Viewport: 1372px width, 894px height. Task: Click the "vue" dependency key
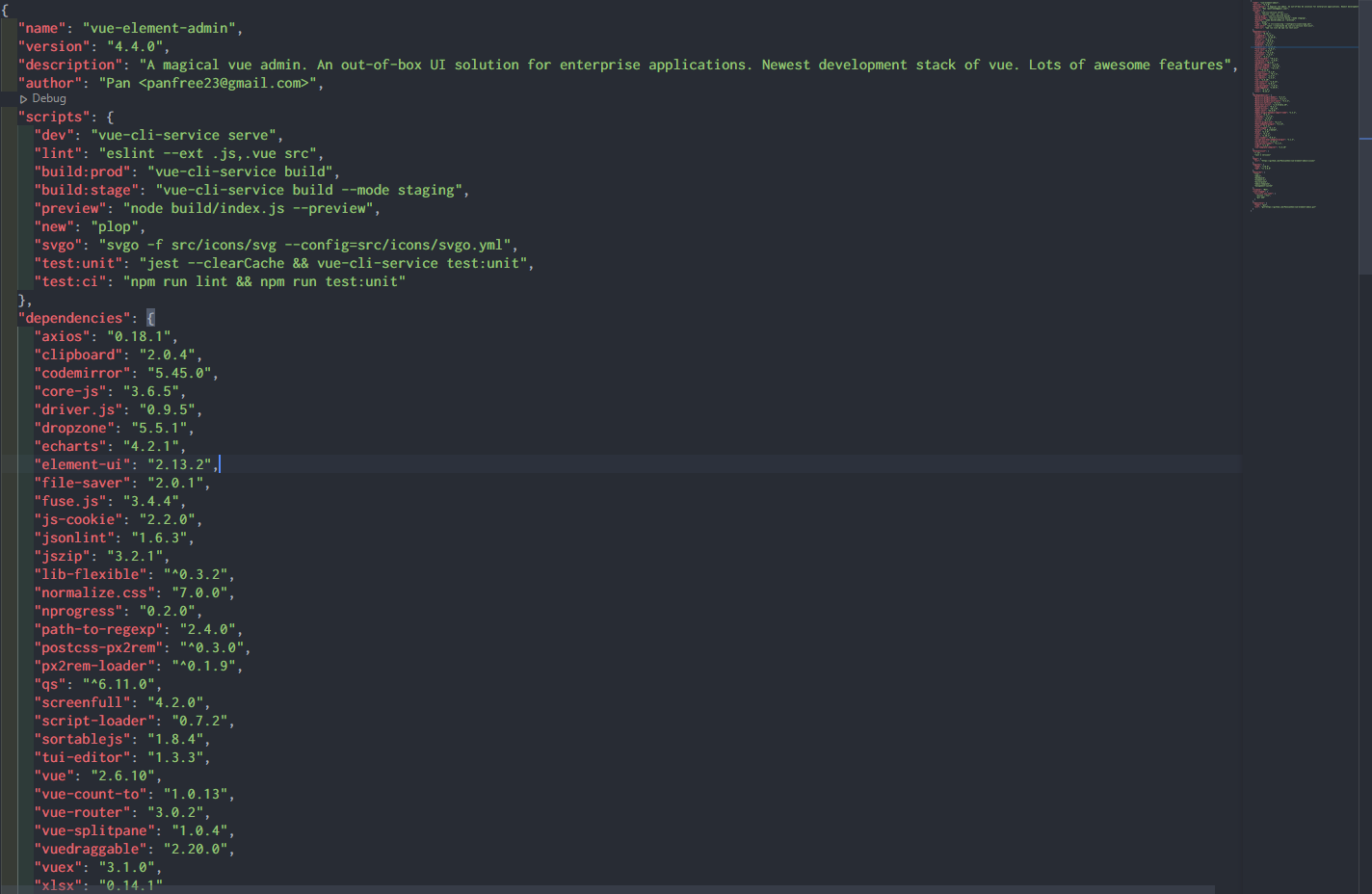tap(54, 776)
